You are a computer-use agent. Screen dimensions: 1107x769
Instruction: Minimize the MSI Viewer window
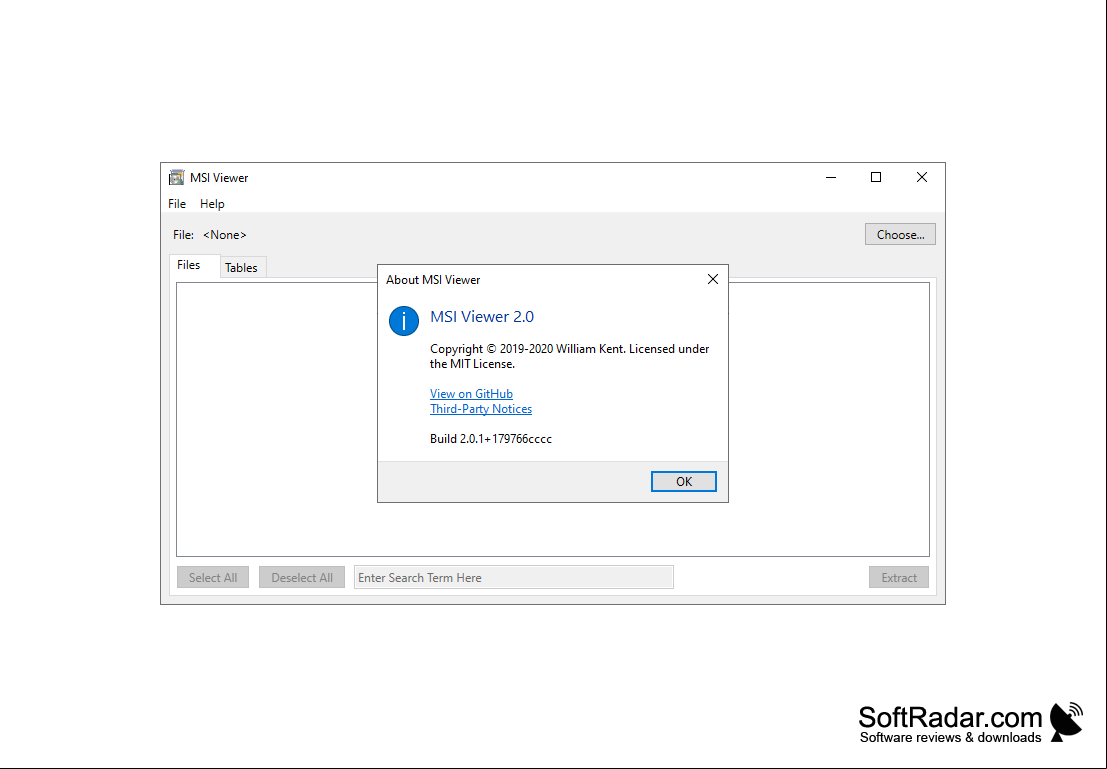click(831, 177)
